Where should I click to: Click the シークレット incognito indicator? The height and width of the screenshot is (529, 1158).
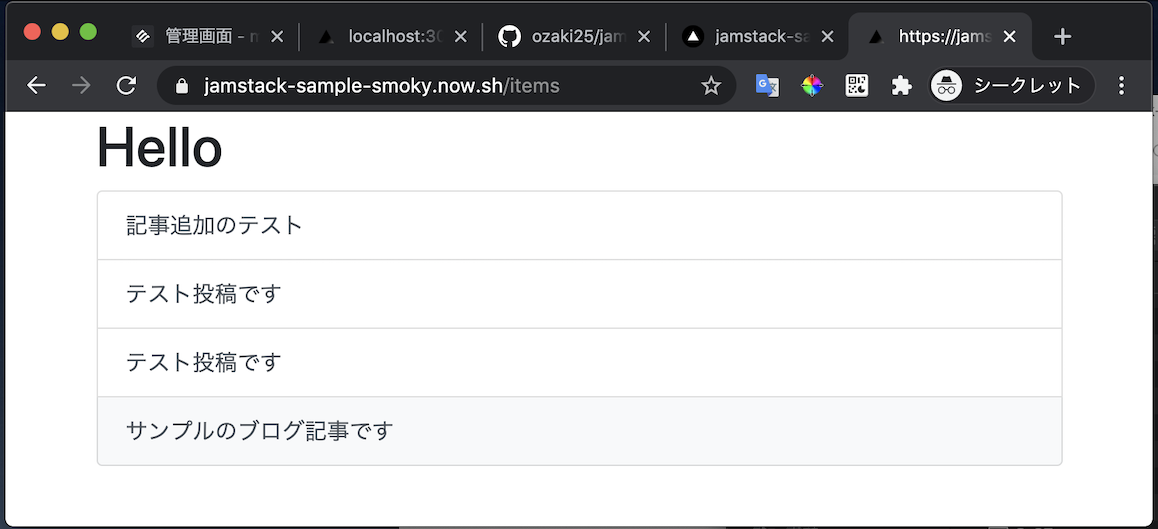coord(1011,86)
